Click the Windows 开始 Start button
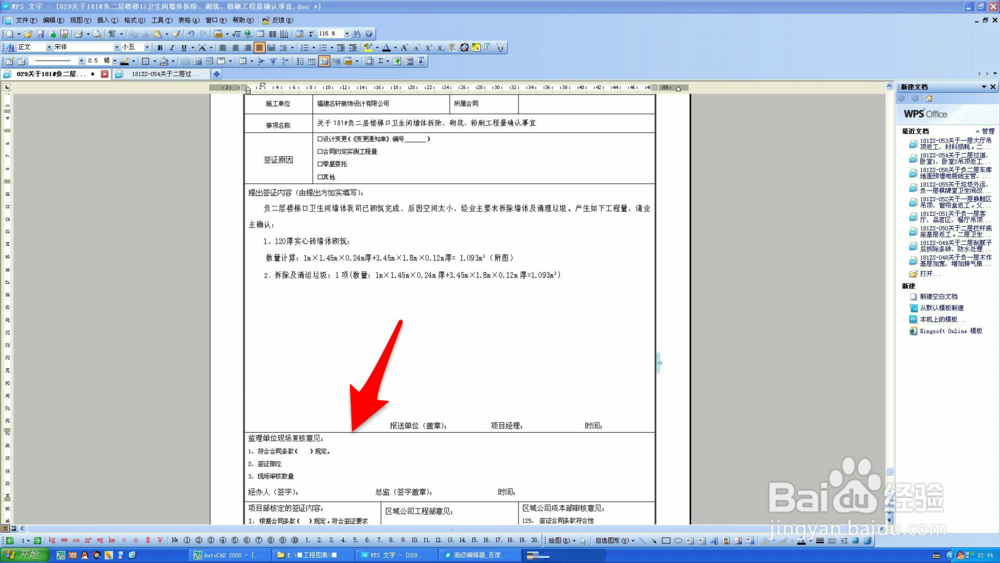 point(23,555)
